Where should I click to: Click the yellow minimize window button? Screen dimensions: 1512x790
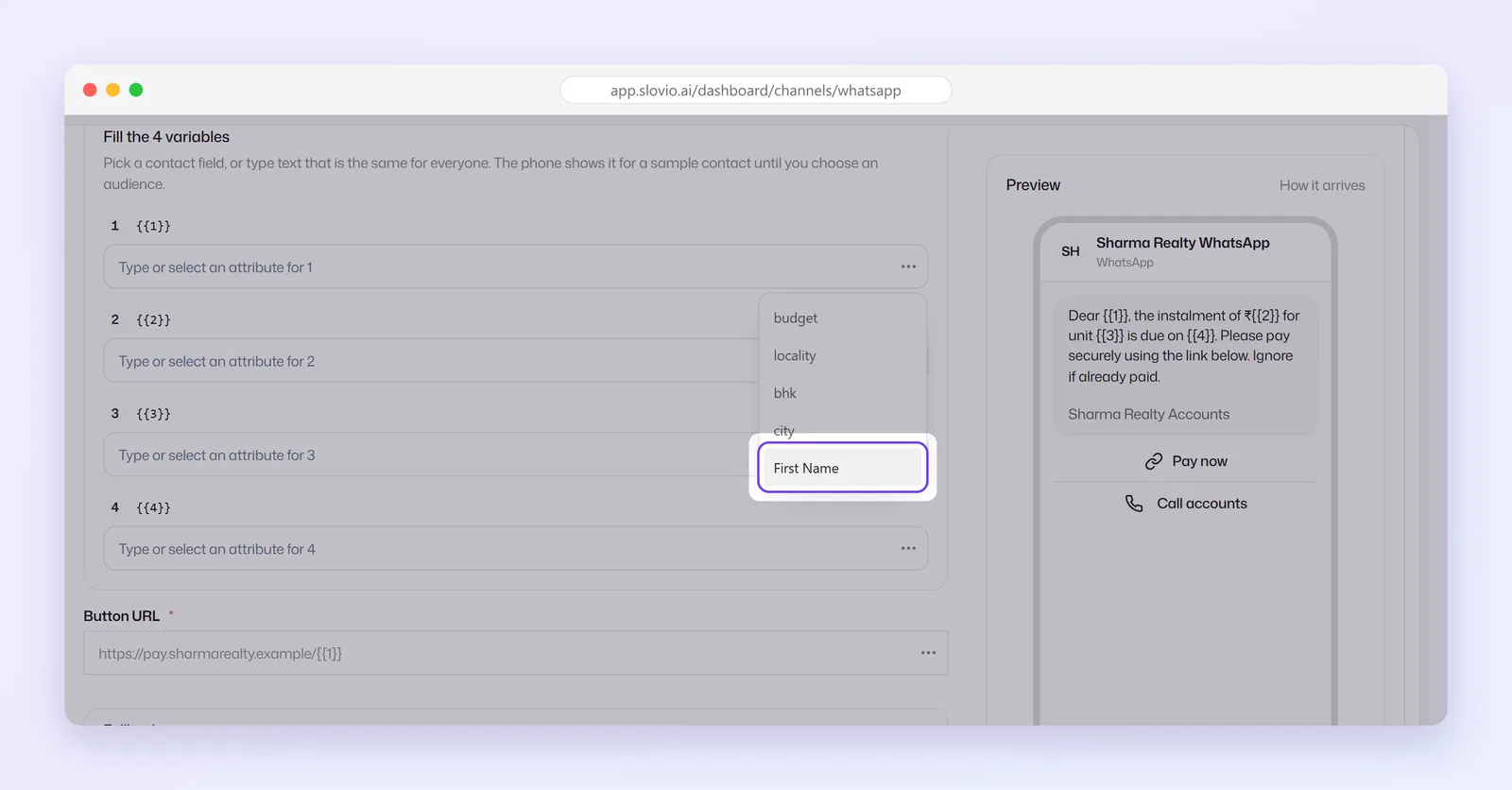click(x=112, y=90)
